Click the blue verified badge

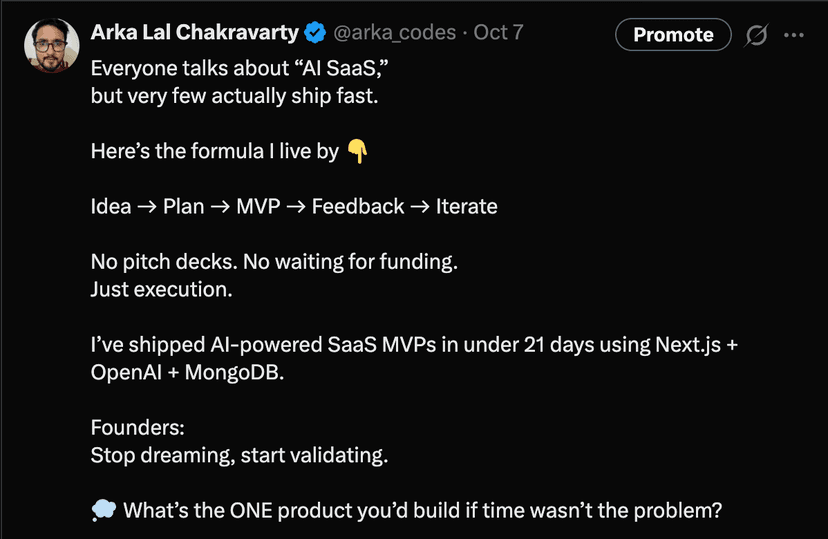coord(315,33)
